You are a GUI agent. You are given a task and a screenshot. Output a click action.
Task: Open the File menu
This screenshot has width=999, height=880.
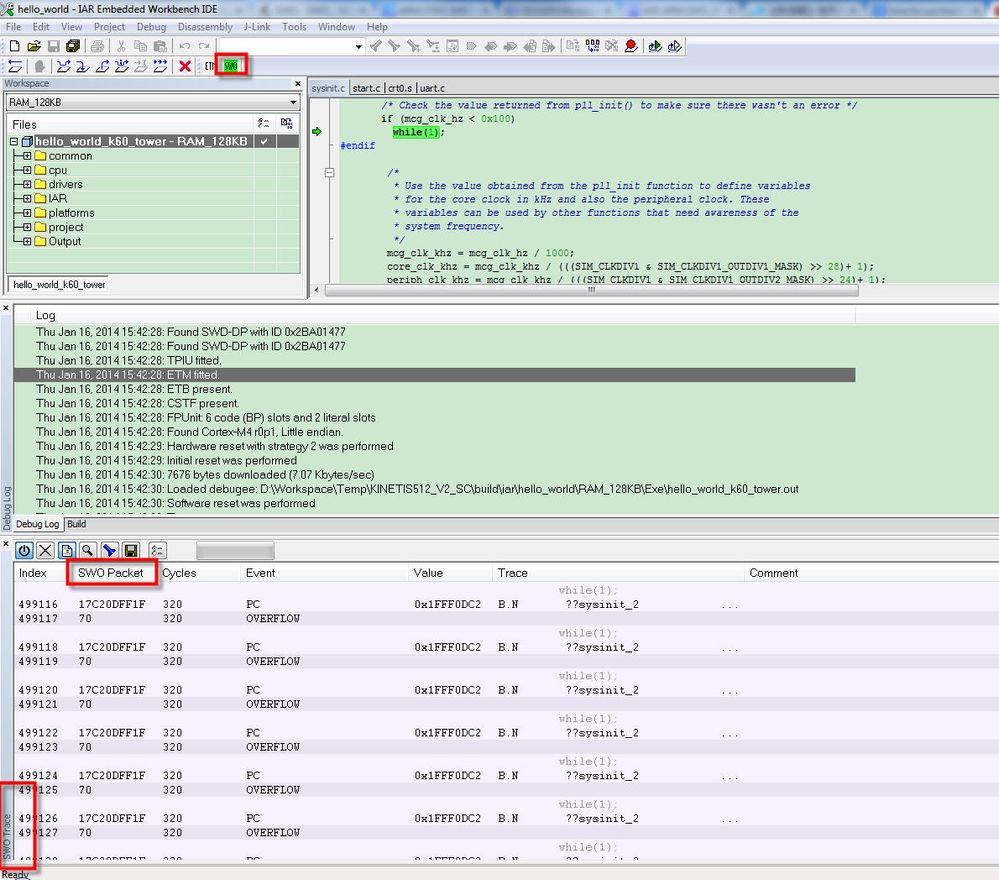coord(13,27)
